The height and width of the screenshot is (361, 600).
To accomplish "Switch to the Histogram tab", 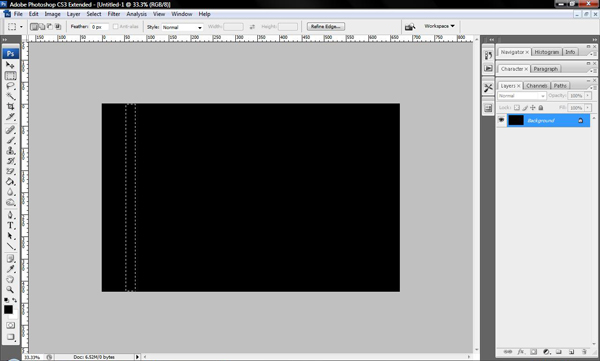I will point(546,52).
